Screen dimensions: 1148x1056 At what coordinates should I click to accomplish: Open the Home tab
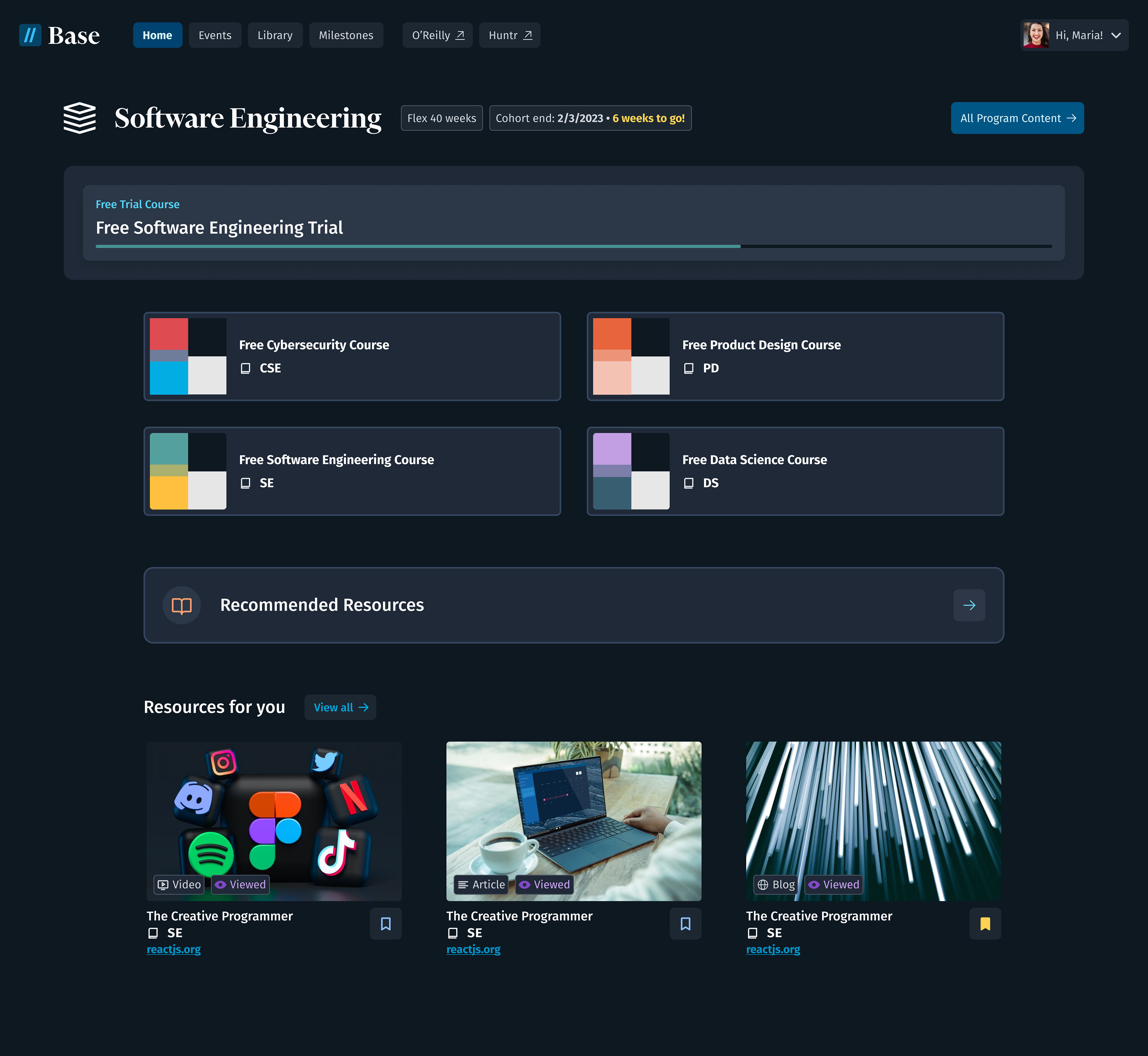[158, 35]
